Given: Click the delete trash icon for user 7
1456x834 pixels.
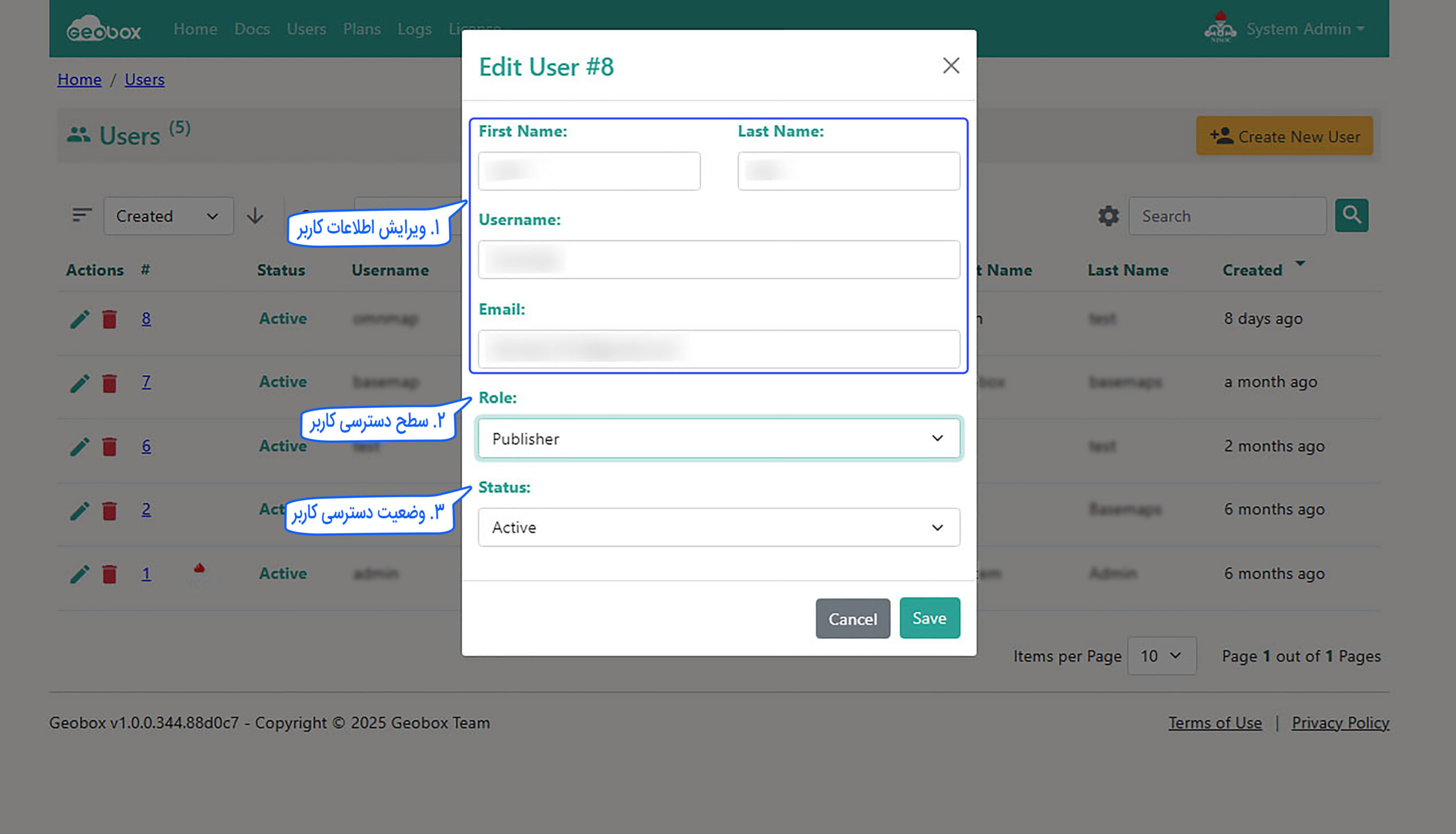Looking at the screenshot, I should [x=109, y=383].
